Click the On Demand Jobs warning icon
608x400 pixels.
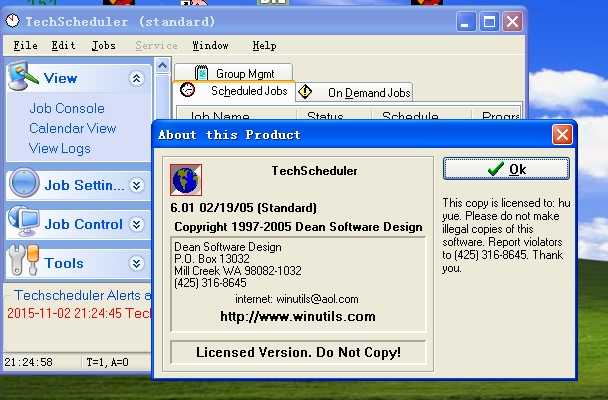pos(305,92)
